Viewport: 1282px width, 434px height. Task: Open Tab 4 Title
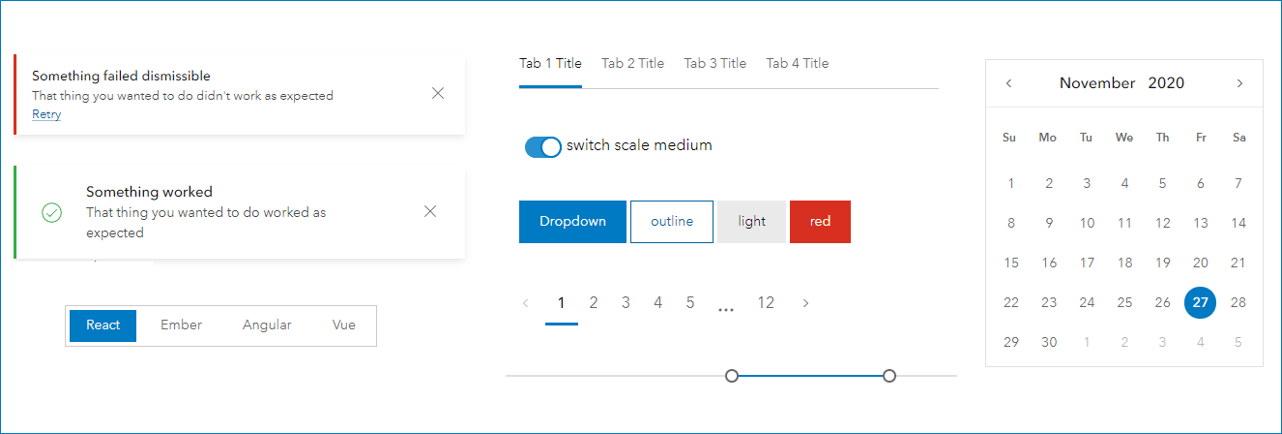797,63
